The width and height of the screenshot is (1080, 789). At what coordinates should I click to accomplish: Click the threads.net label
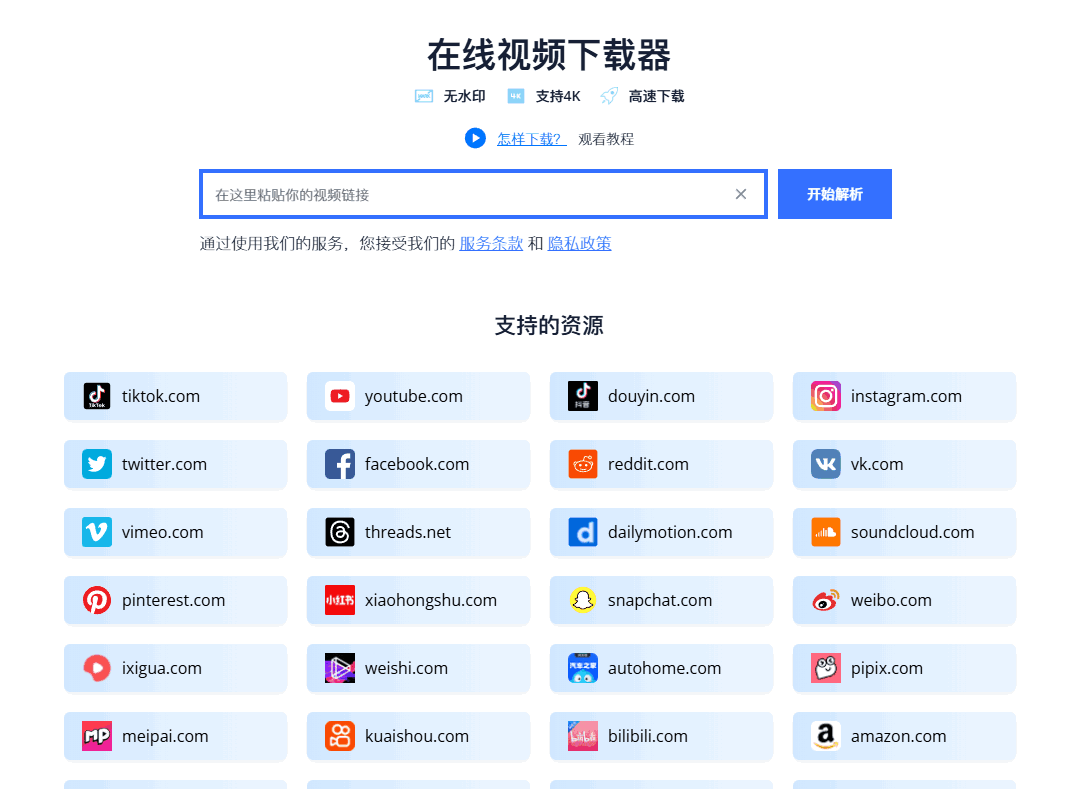(x=408, y=532)
